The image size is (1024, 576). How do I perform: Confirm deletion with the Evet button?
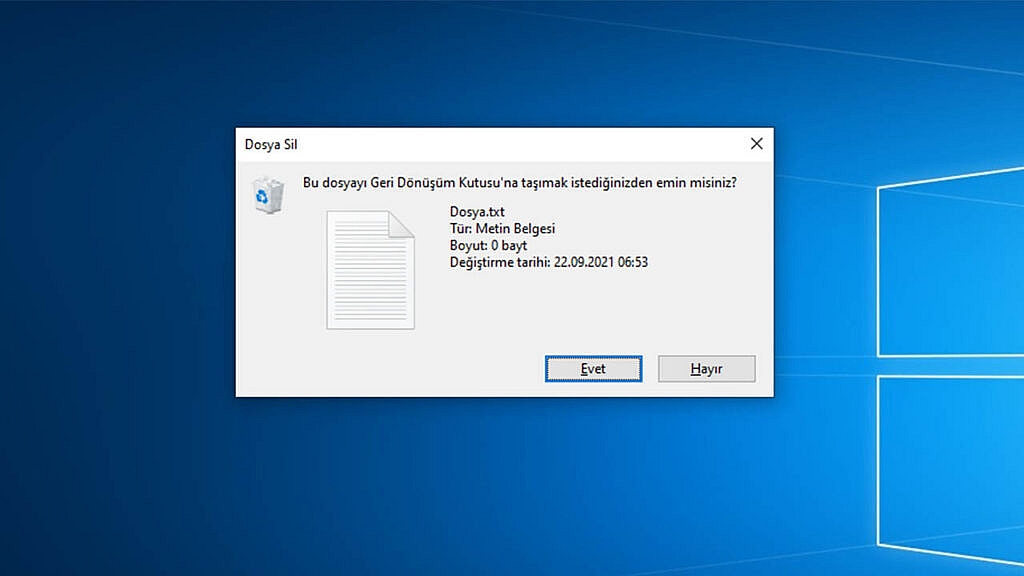593,369
